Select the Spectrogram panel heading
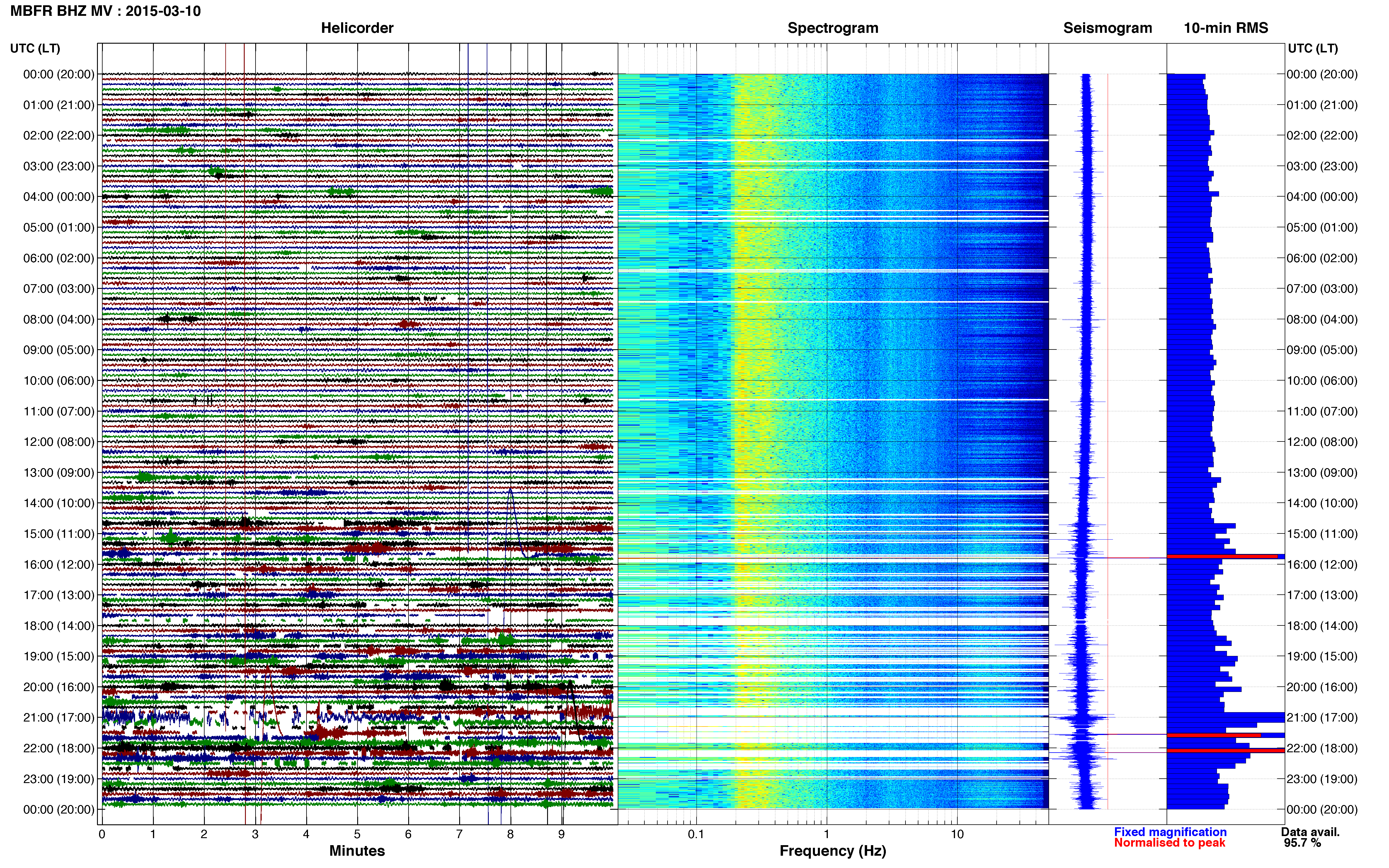 tap(833, 28)
